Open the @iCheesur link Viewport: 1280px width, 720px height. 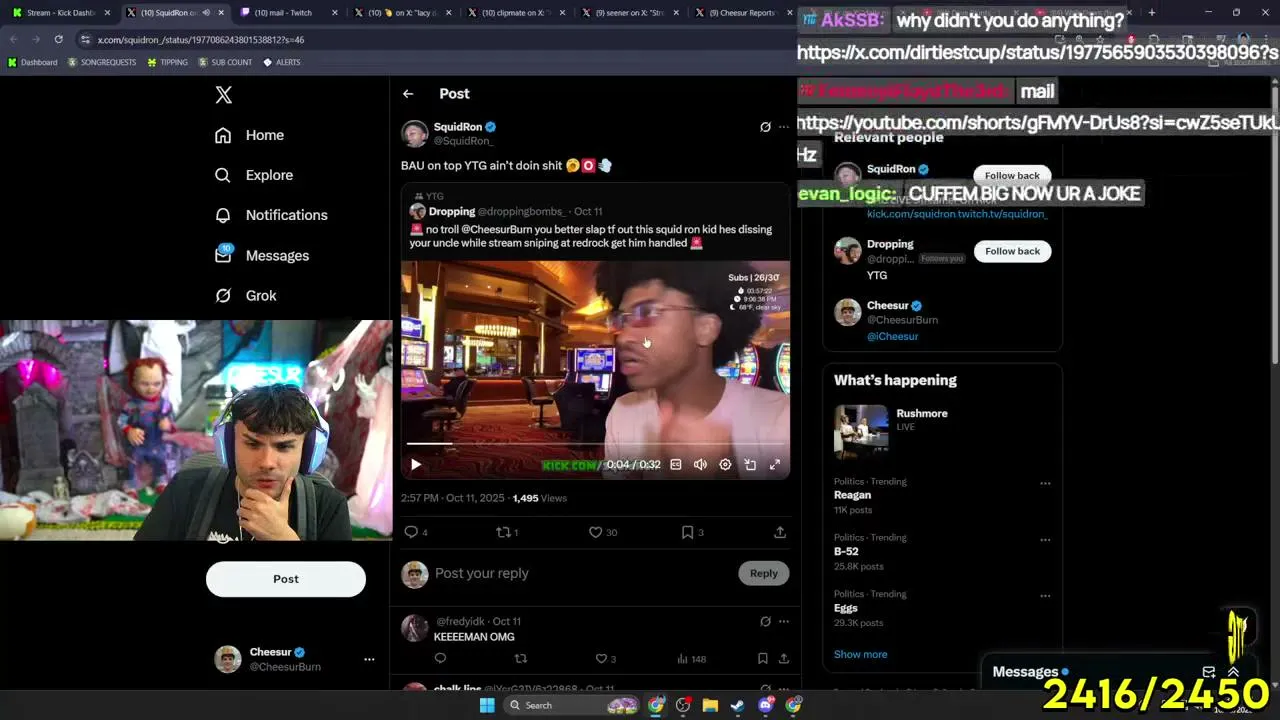point(892,336)
